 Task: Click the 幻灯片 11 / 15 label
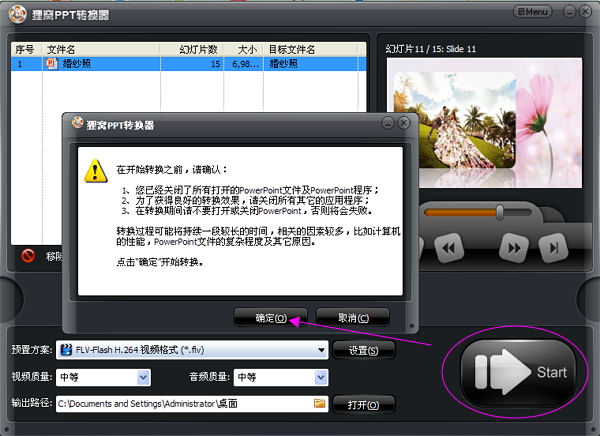click(430, 49)
